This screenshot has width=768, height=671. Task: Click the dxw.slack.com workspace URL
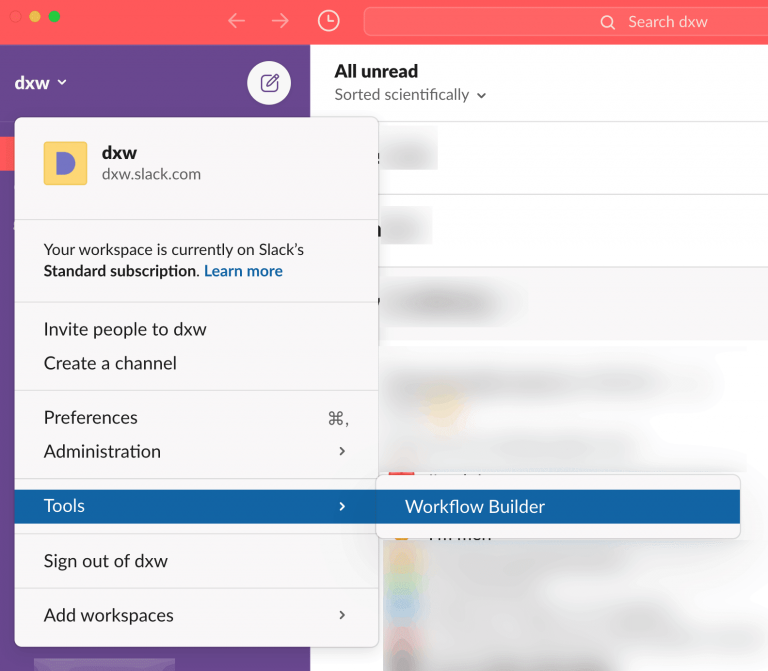151,174
